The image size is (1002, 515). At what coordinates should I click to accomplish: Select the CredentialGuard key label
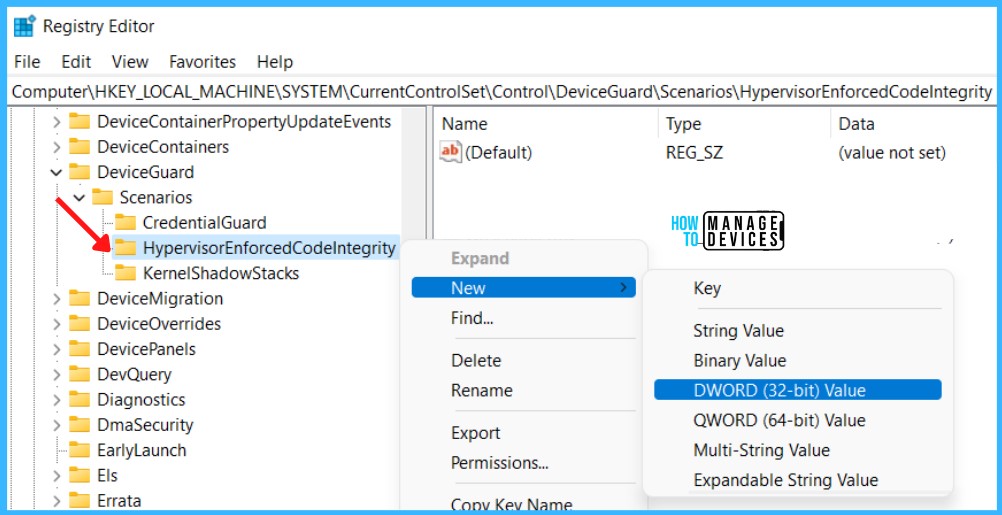tap(204, 222)
